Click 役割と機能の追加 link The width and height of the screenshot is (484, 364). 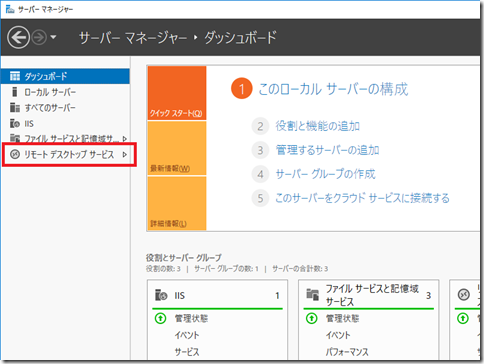[x=318, y=126]
